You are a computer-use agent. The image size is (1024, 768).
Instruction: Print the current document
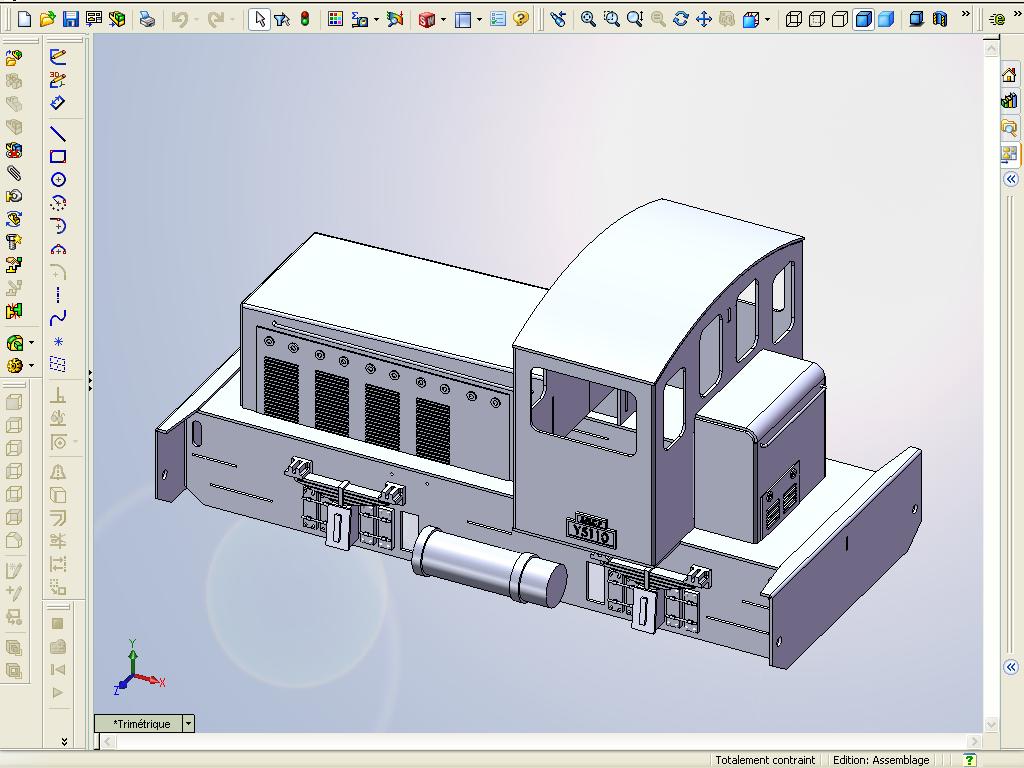pyautogui.click(x=148, y=20)
